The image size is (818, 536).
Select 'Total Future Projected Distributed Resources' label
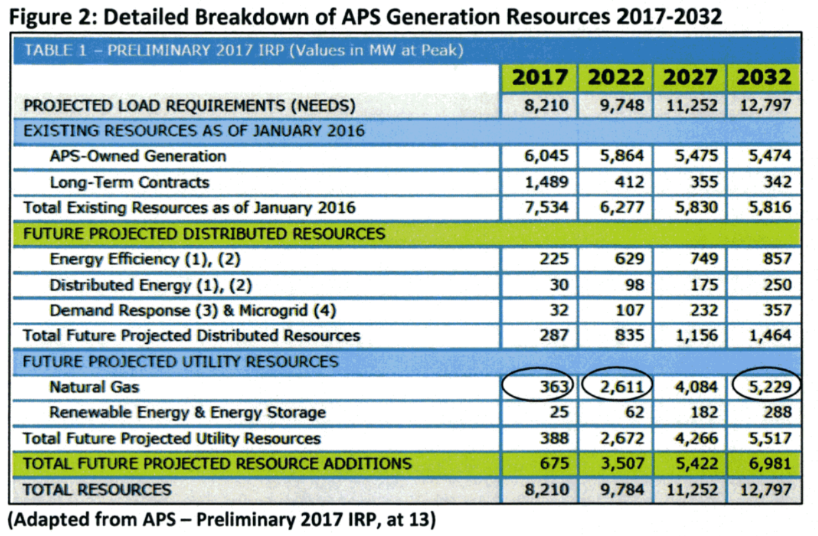point(191,336)
